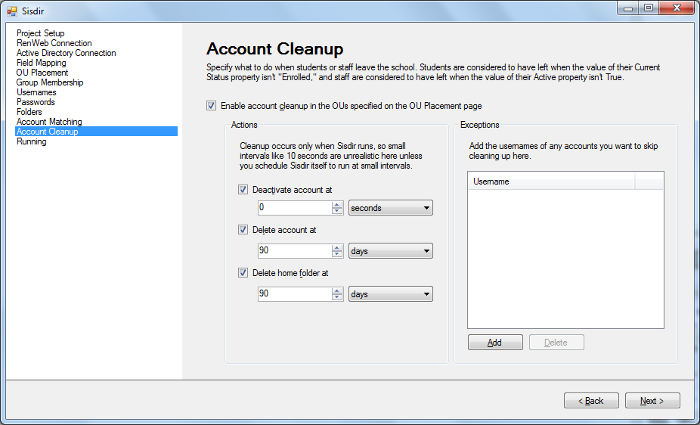The image size is (700, 425).
Task: Open Delete account days unit dropdown
Action: click(x=390, y=251)
